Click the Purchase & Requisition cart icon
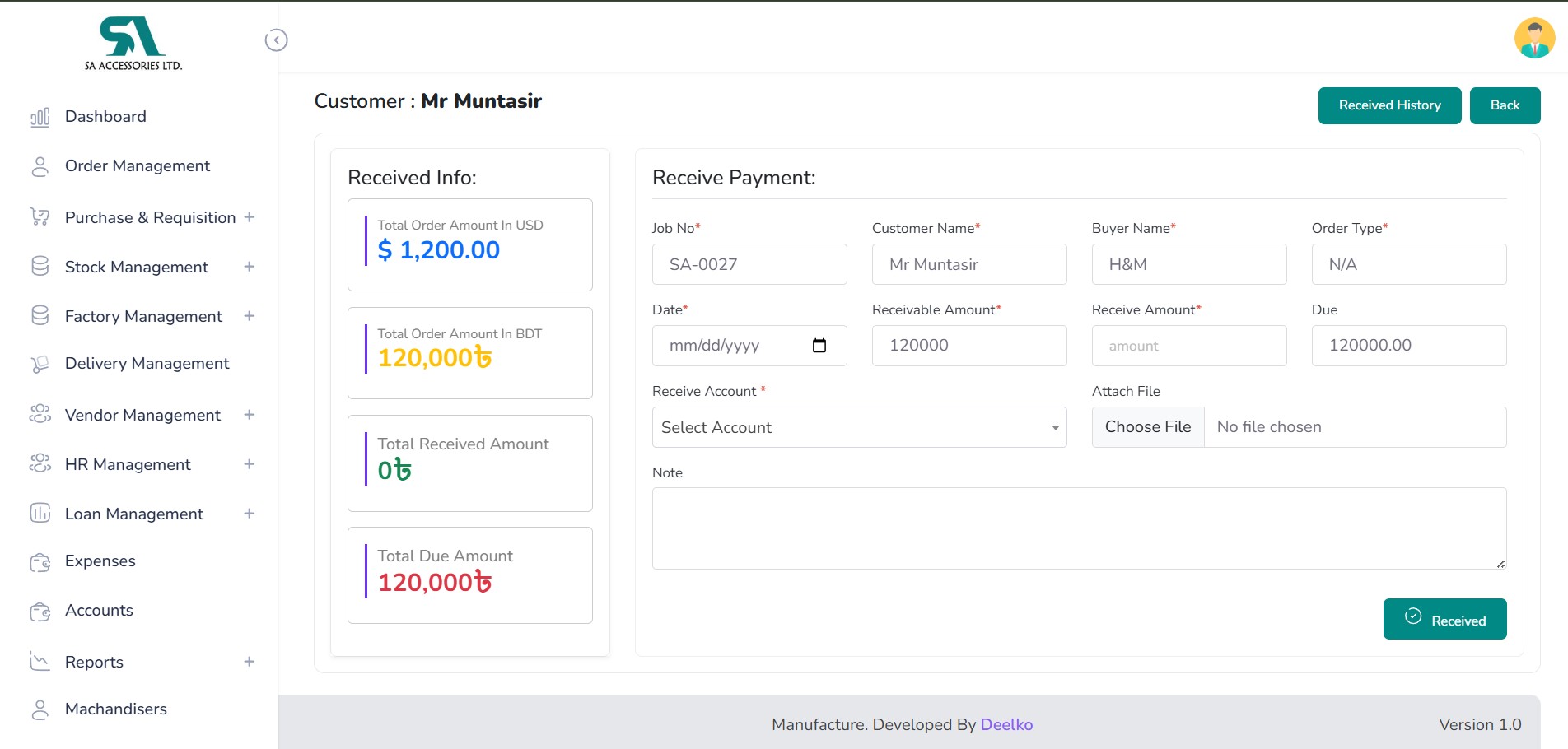This screenshot has height=749, width=1568. pyautogui.click(x=40, y=217)
